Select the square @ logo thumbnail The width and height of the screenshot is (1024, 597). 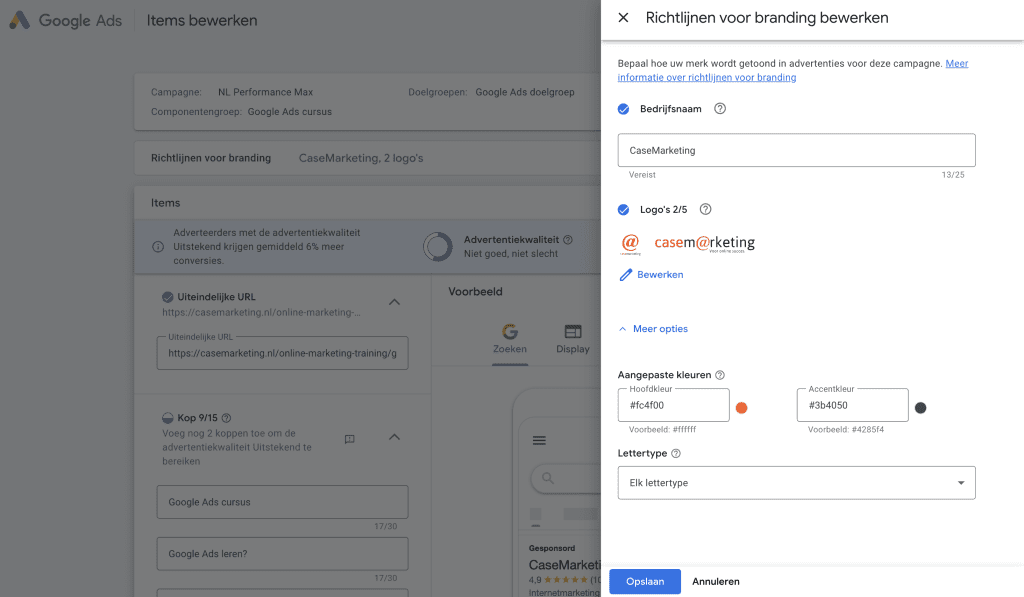(630, 244)
